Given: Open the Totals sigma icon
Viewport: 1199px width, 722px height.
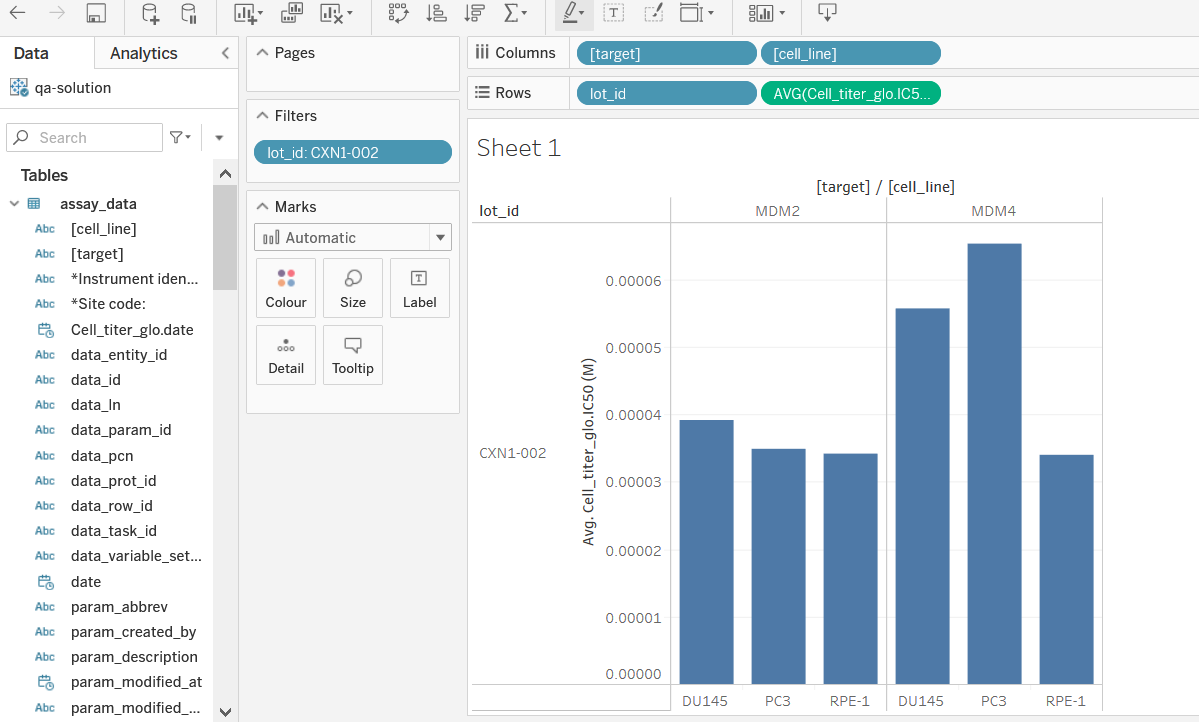Looking at the screenshot, I should coord(513,15).
